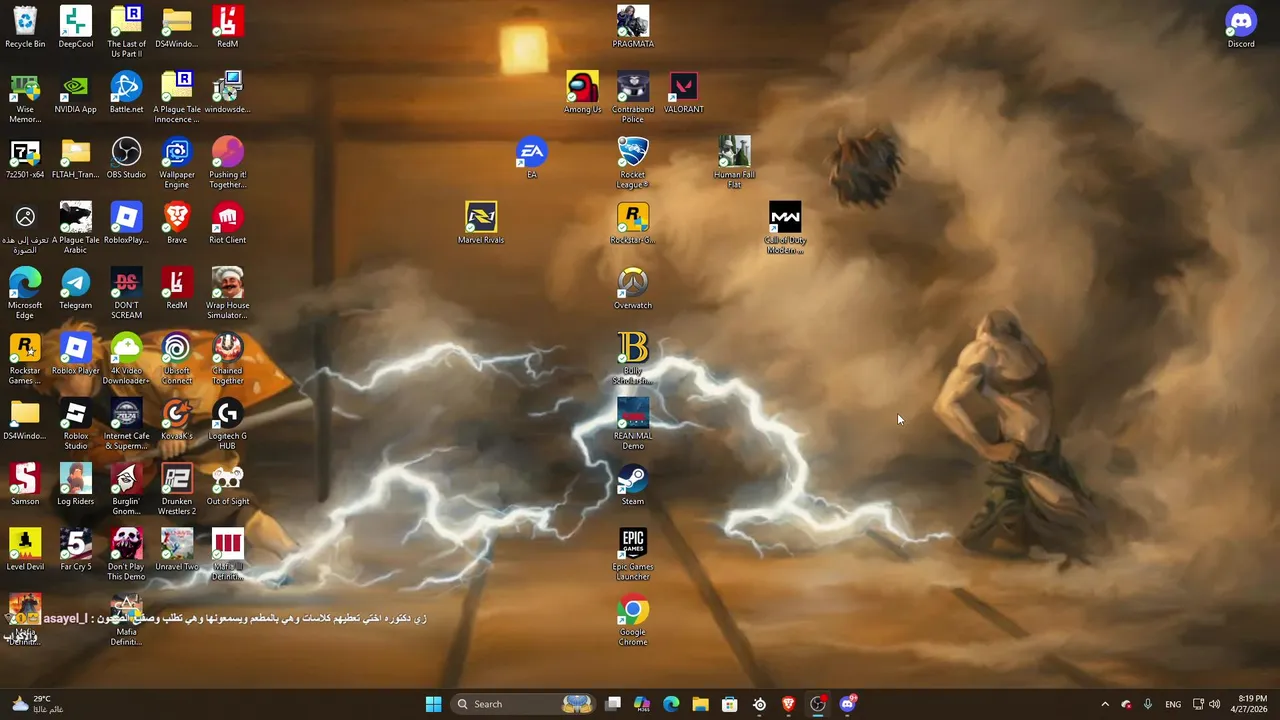Select the Burglin' Gnomes icon
Image resolution: width=1280 pixels, height=720 pixels.
tap(126, 489)
